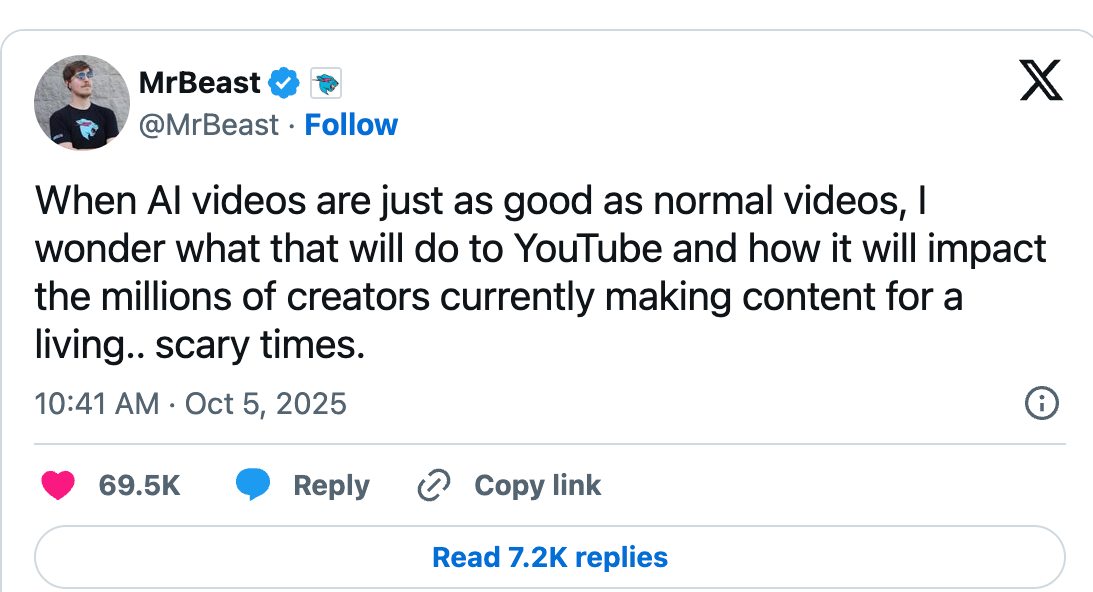Click the chain link icon
The image size is (1093, 592).
[434, 486]
